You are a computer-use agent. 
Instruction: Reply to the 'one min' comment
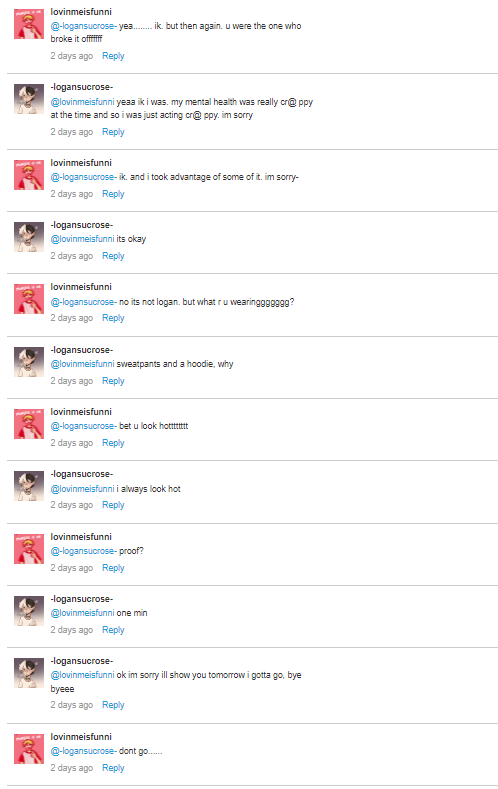113,630
